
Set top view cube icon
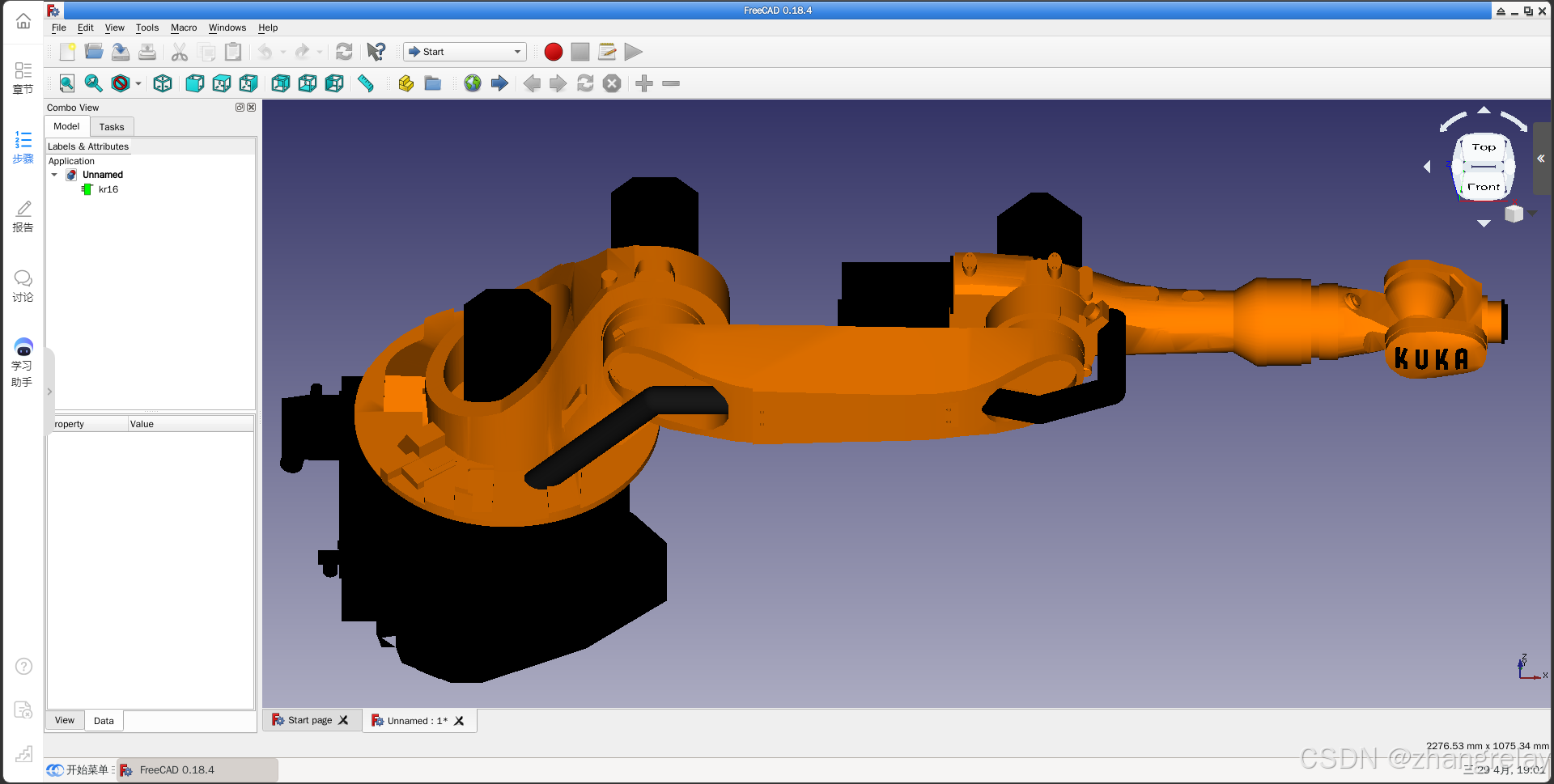[222, 83]
